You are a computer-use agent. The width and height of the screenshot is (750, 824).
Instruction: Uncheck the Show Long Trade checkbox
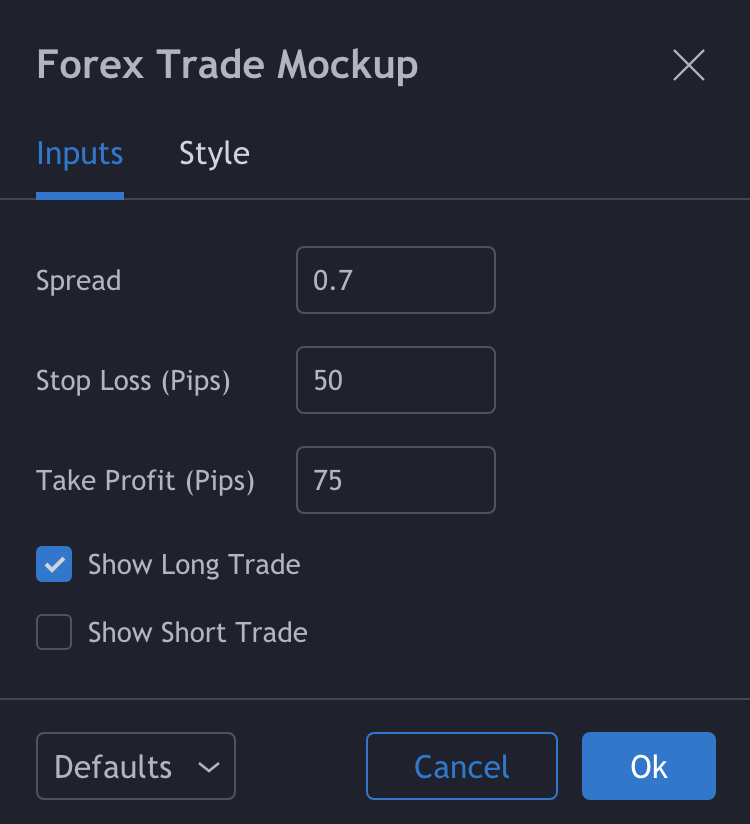click(x=54, y=564)
